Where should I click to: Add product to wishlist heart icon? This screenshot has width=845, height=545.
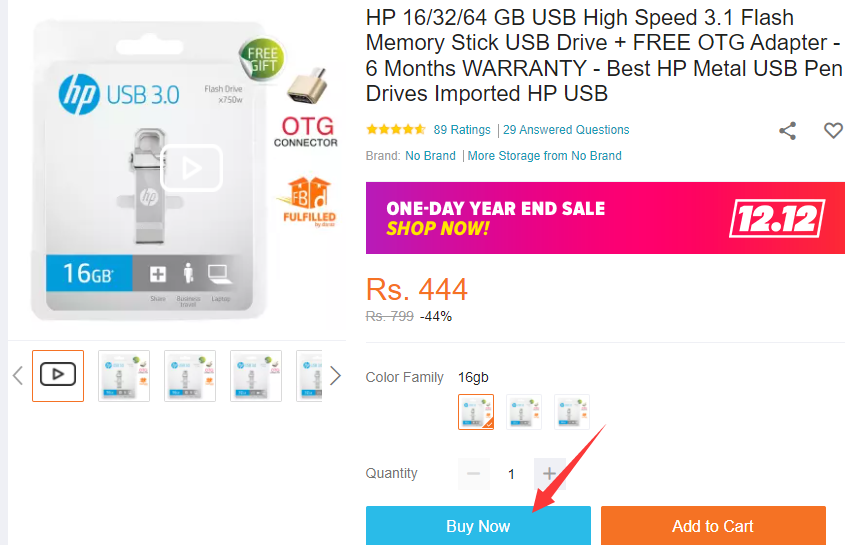tap(833, 130)
